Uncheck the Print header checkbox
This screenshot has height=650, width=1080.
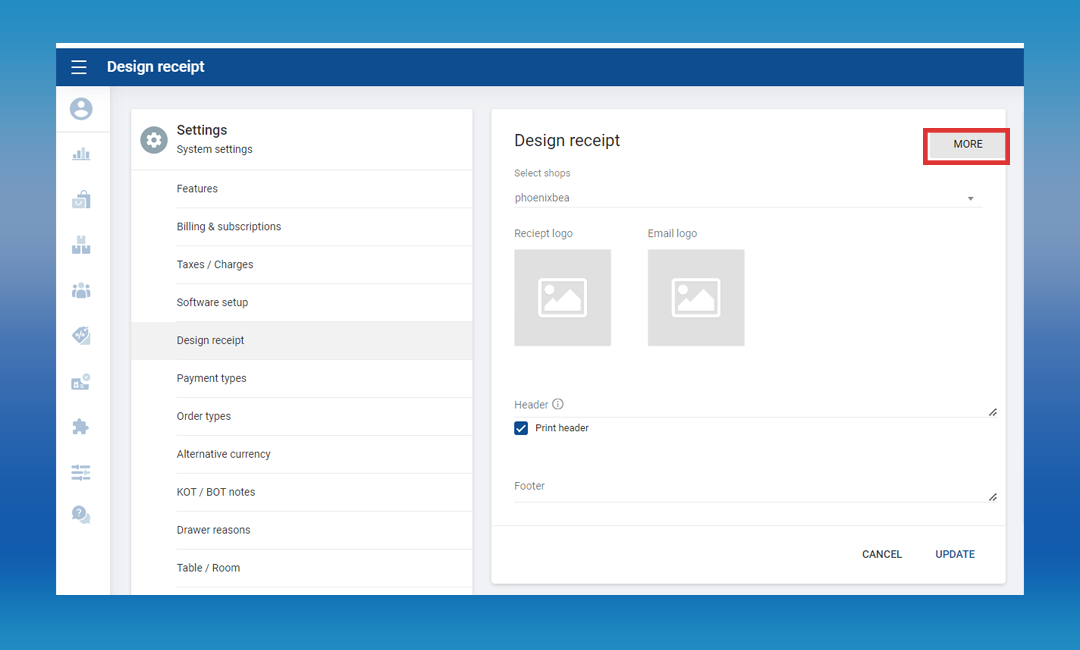point(521,428)
